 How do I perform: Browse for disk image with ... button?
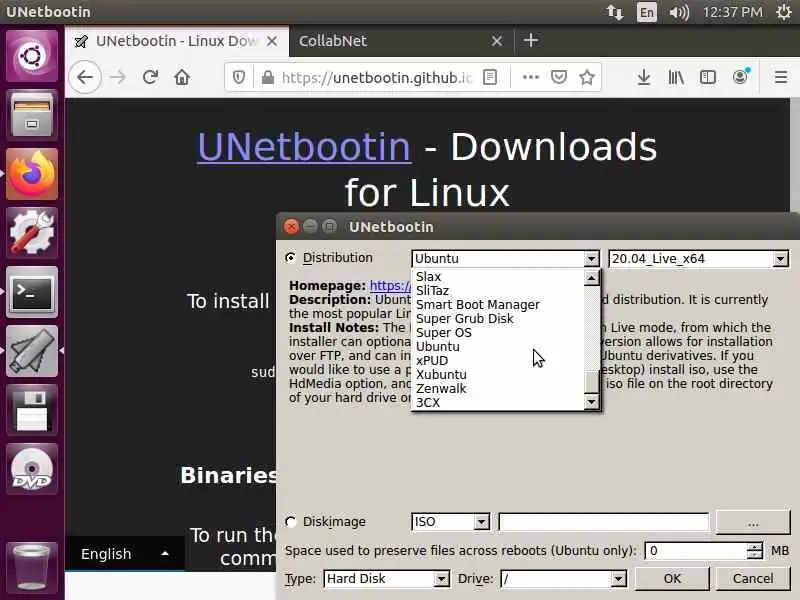(x=753, y=522)
